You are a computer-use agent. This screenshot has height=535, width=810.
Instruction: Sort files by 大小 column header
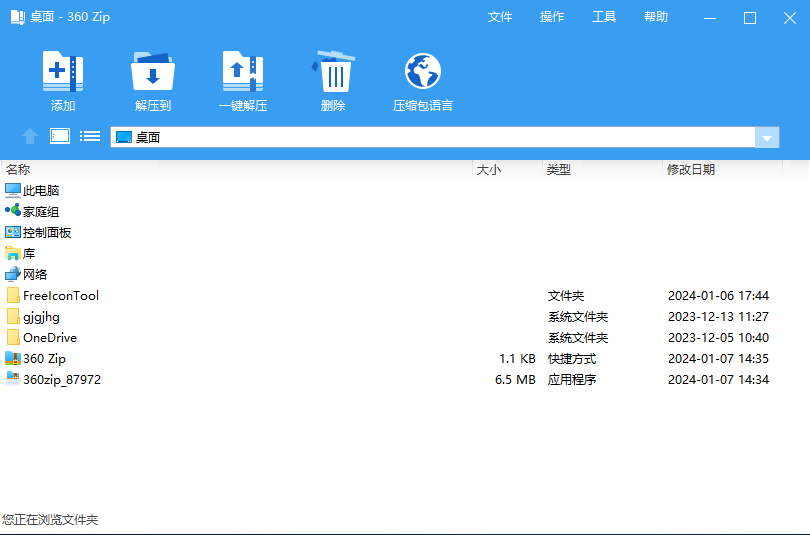489,170
